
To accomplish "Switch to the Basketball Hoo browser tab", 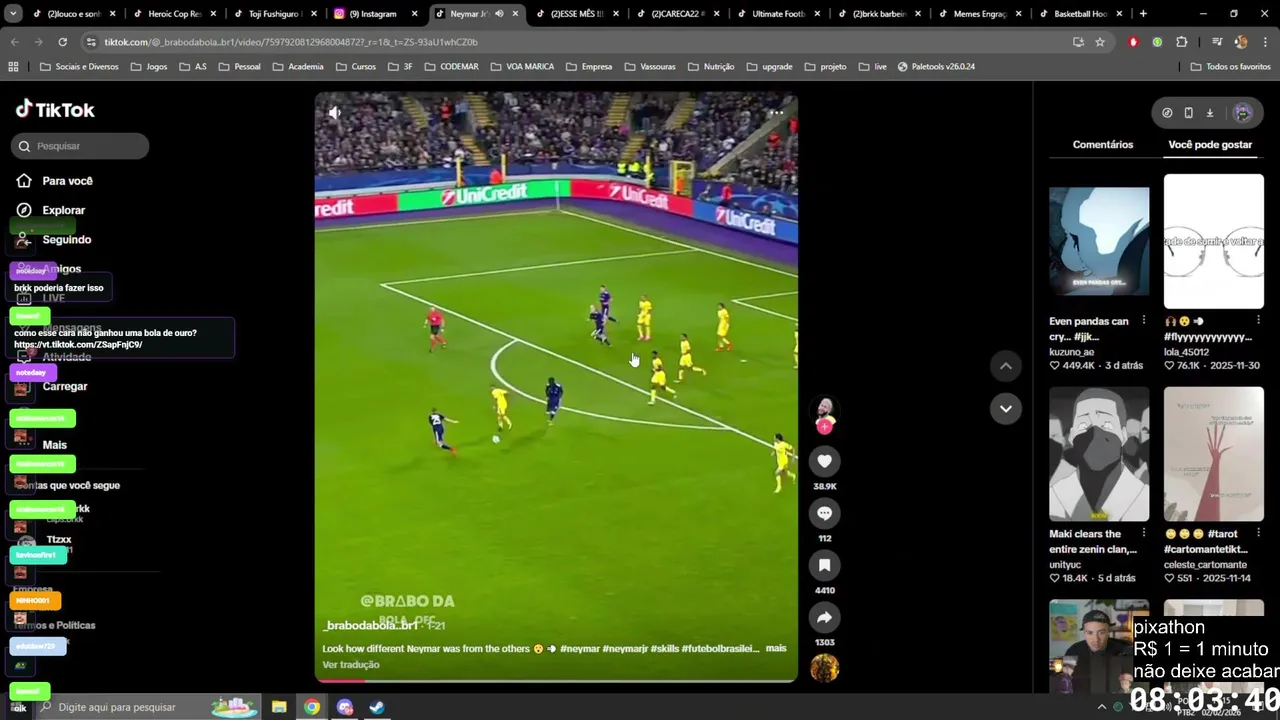I will (x=1080, y=14).
